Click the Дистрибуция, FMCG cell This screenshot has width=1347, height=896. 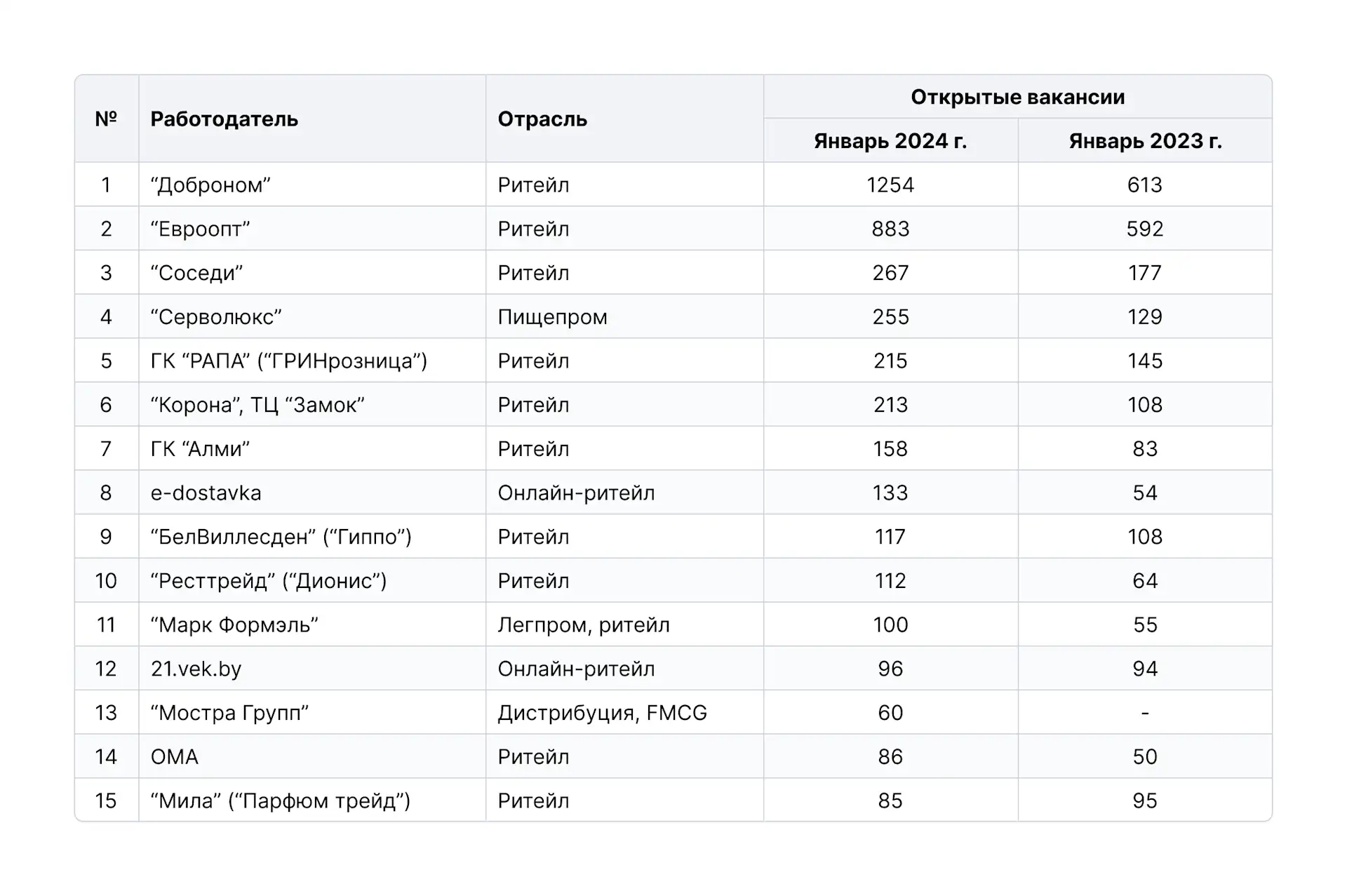click(x=602, y=713)
